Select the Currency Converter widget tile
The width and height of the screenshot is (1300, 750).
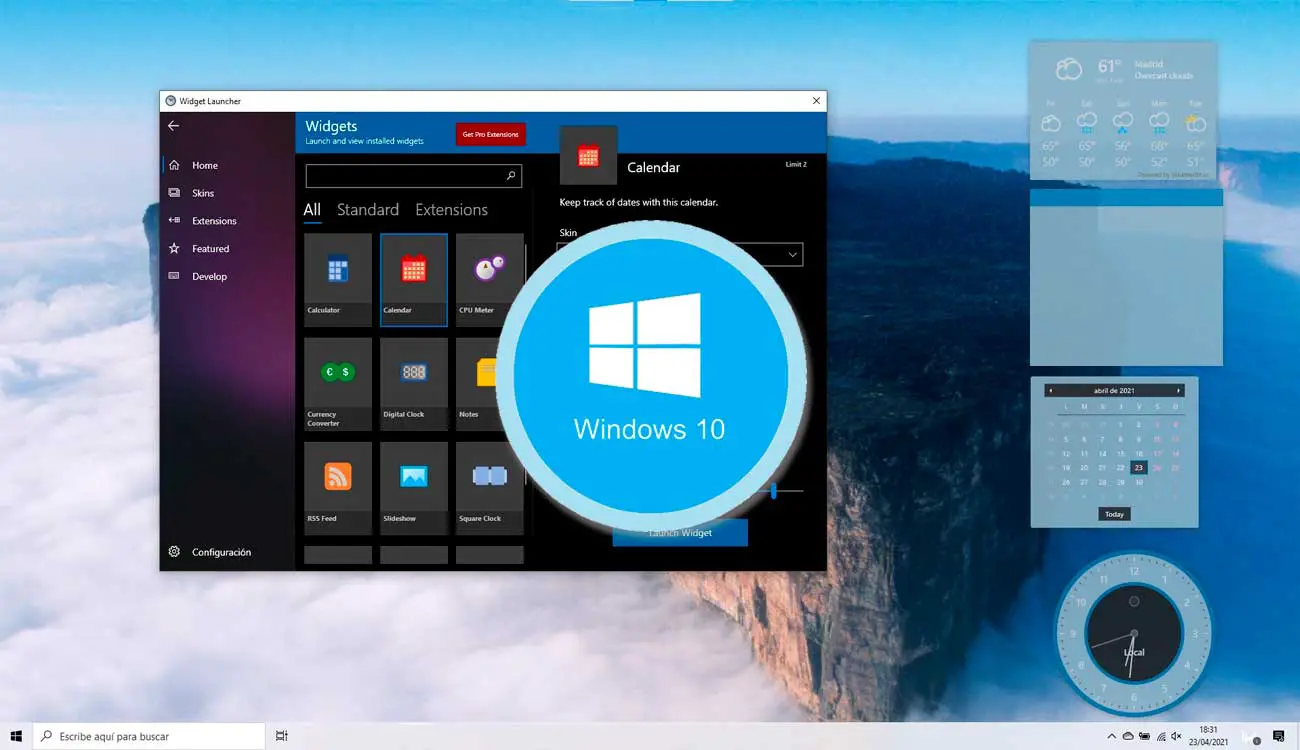tap(338, 384)
